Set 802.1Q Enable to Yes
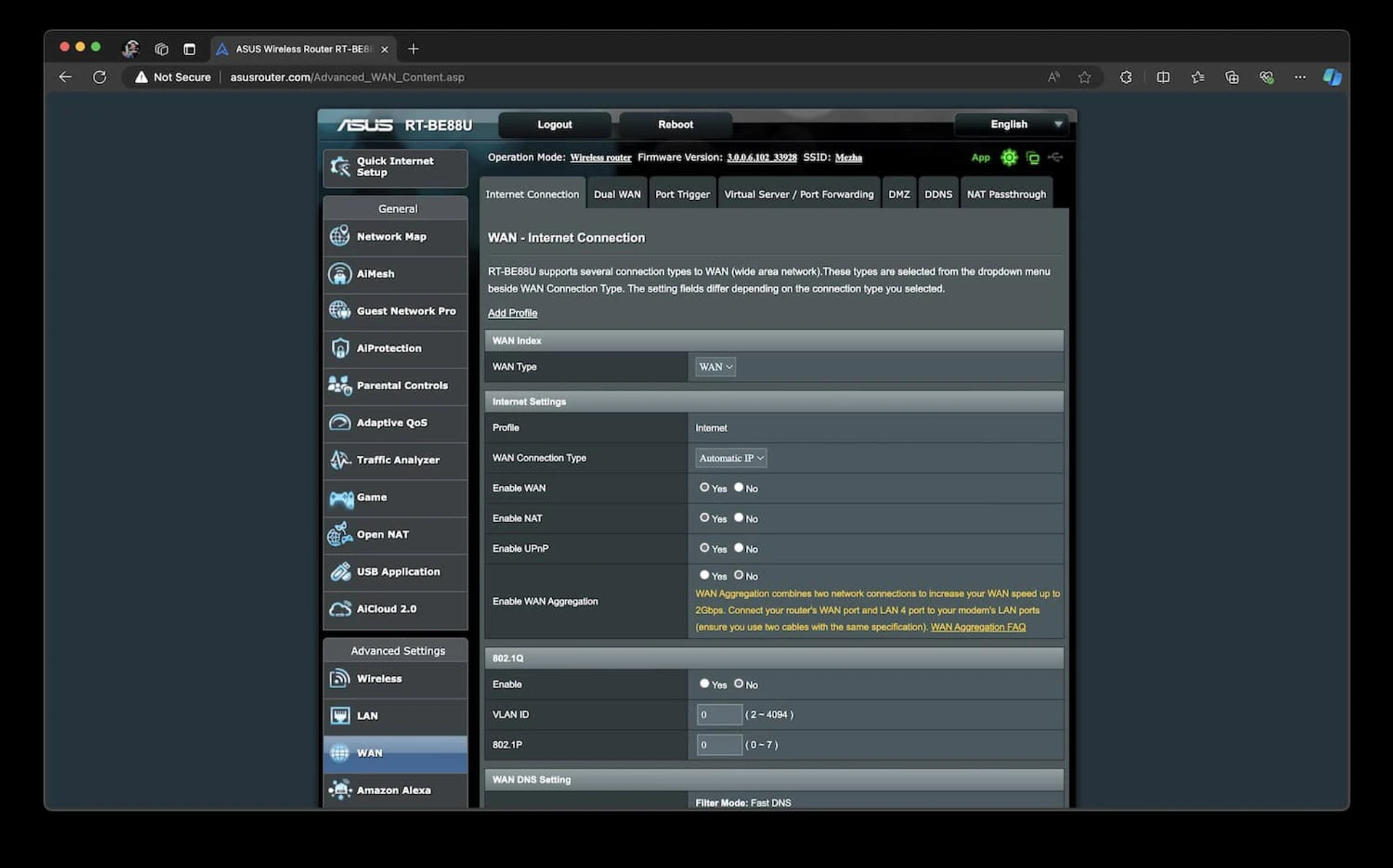This screenshot has width=1393, height=868. [x=704, y=684]
